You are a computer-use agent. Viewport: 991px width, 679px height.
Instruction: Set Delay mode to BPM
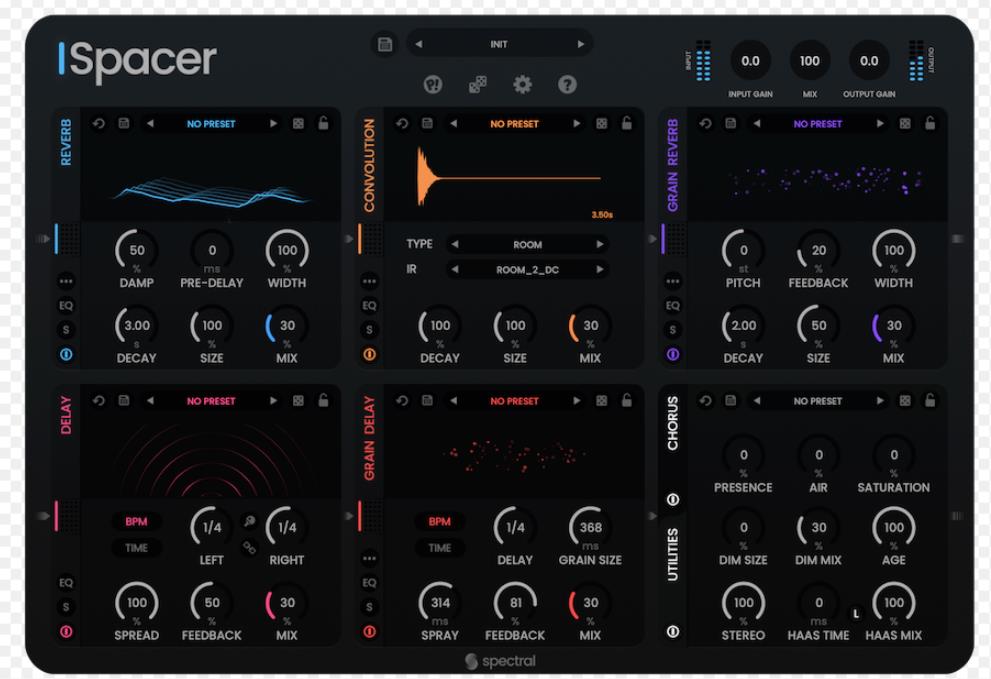[136, 522]
